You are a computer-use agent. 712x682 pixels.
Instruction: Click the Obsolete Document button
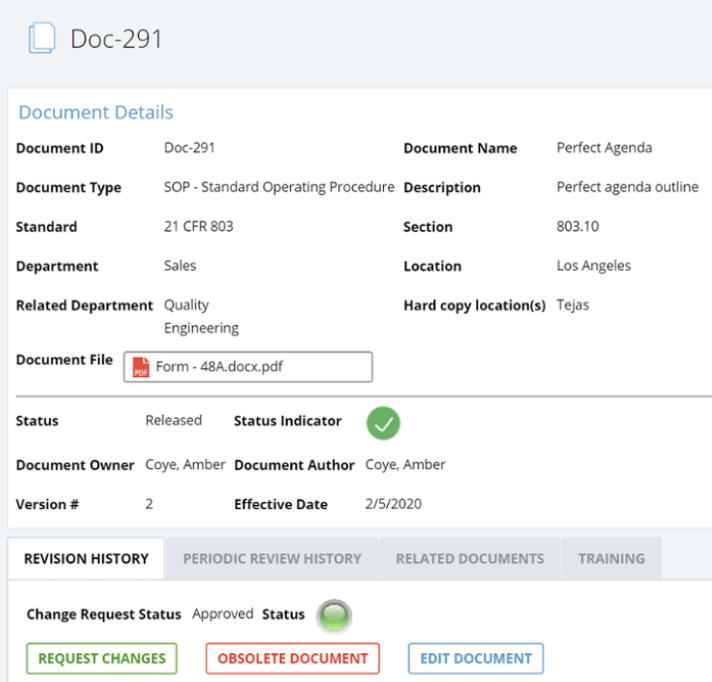coord(293,659)
